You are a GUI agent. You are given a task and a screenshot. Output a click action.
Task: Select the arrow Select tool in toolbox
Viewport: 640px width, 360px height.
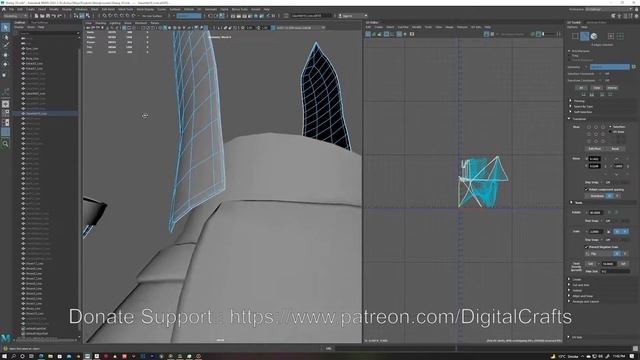click(5, 27)
